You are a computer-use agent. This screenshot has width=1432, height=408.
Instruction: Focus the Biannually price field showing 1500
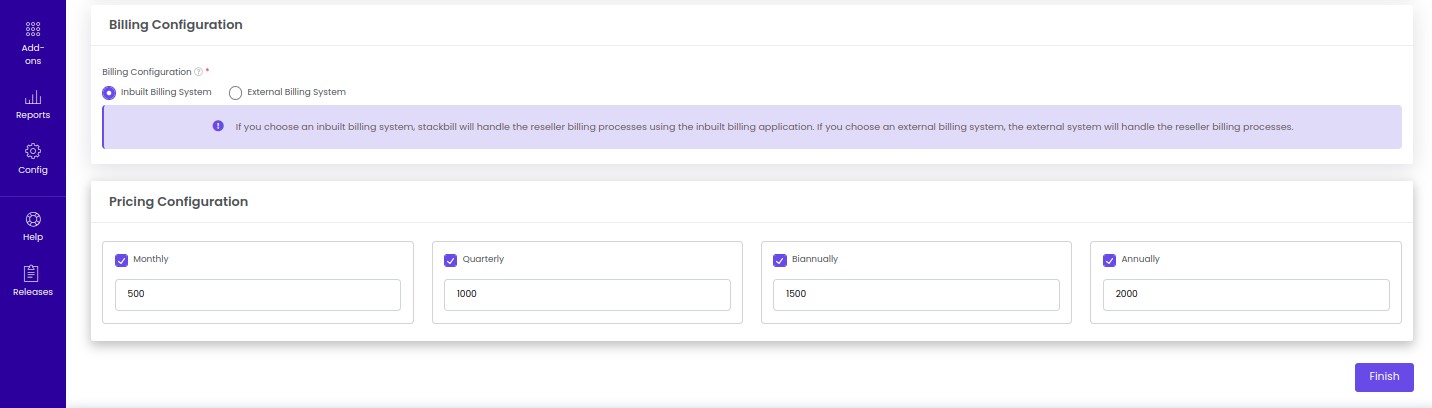pyautogui.click(x=916, y=295)
